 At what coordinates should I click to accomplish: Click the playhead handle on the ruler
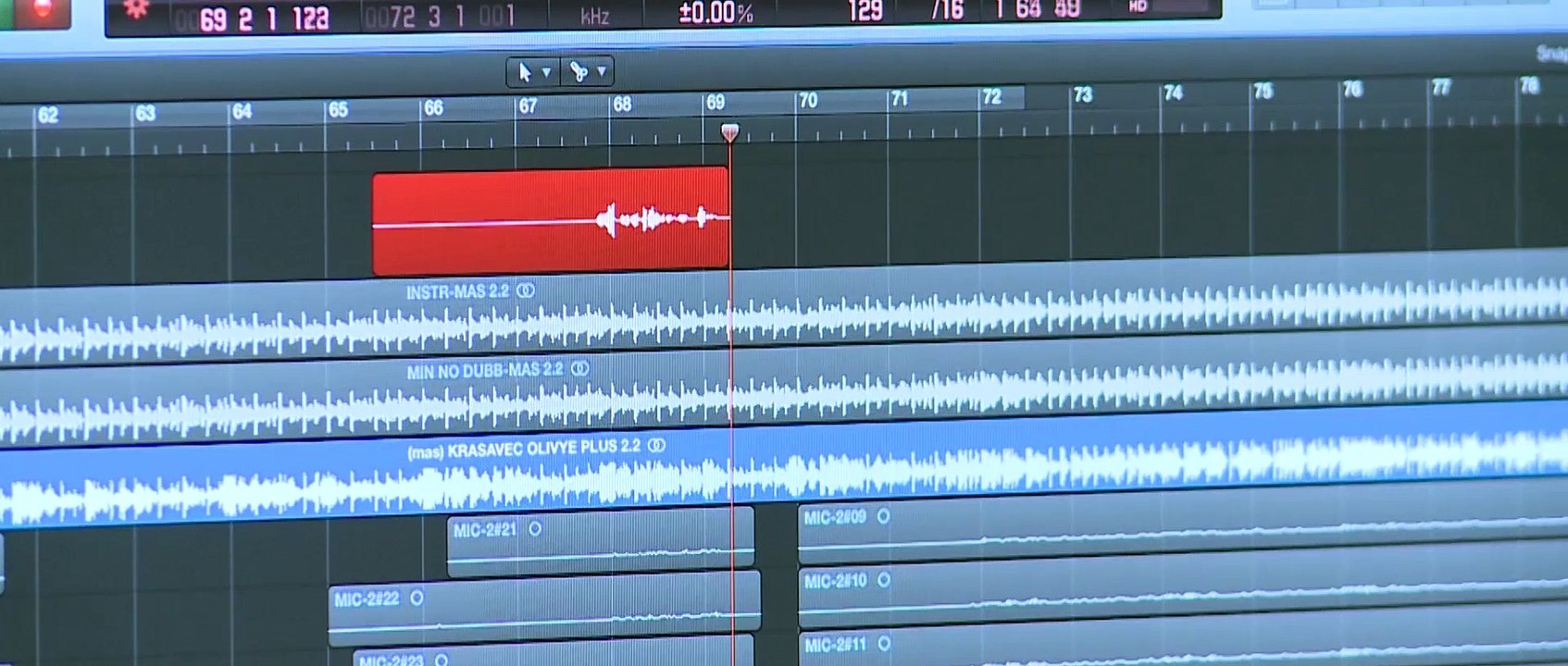729,132
